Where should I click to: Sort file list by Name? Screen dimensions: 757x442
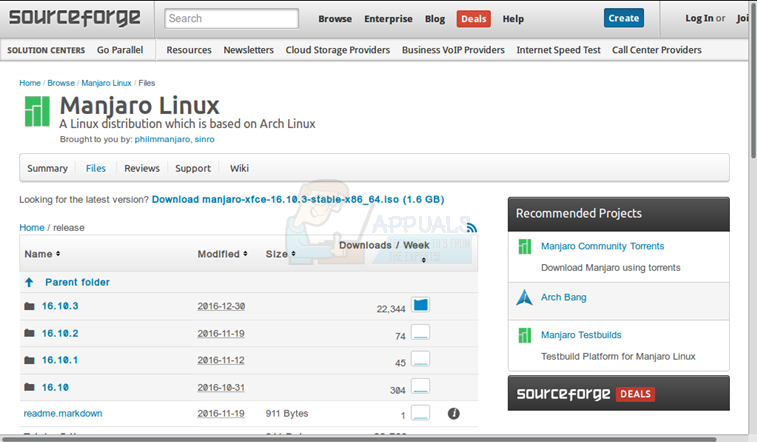click(x=42, y=254)
